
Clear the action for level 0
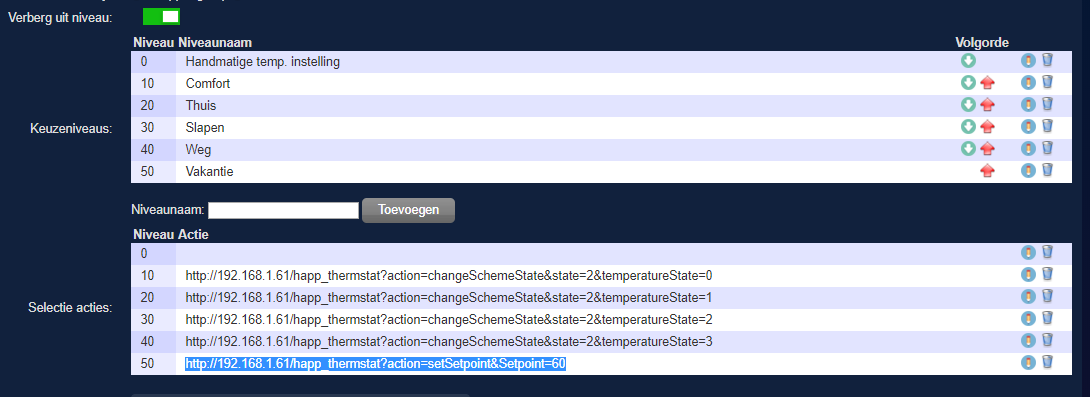click(x=1048, y=252)
